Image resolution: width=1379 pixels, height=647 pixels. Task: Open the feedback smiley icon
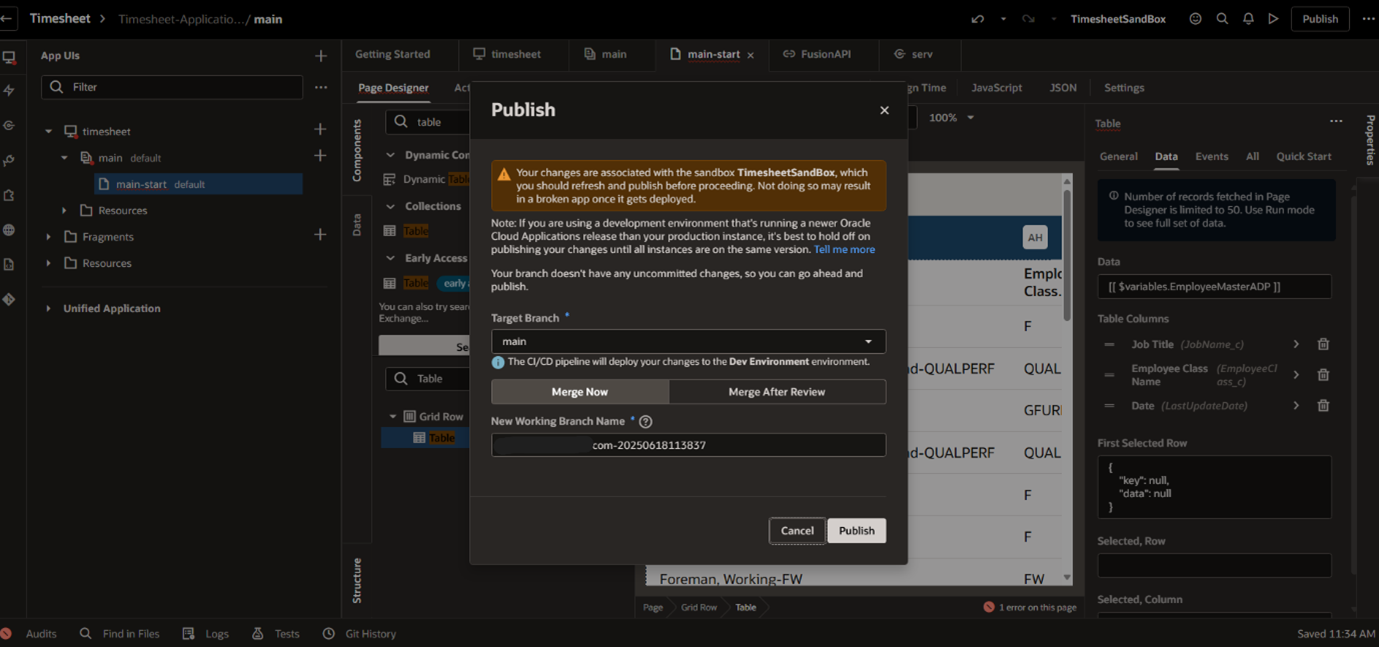[1195, 19]
